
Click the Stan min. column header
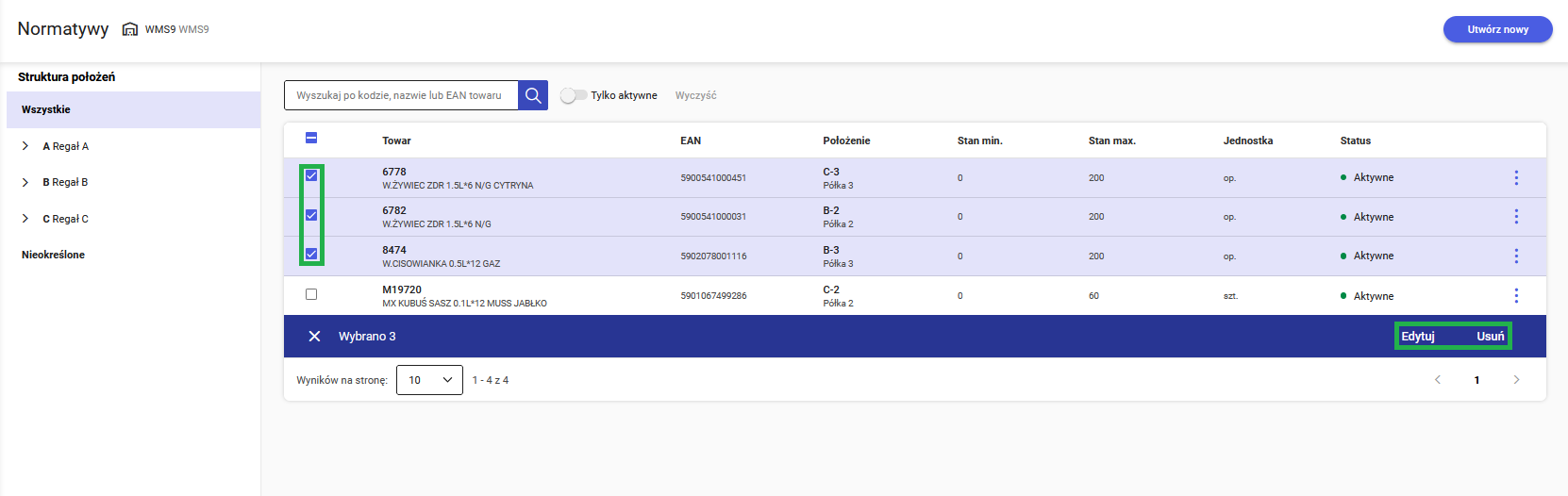[979, 141]
